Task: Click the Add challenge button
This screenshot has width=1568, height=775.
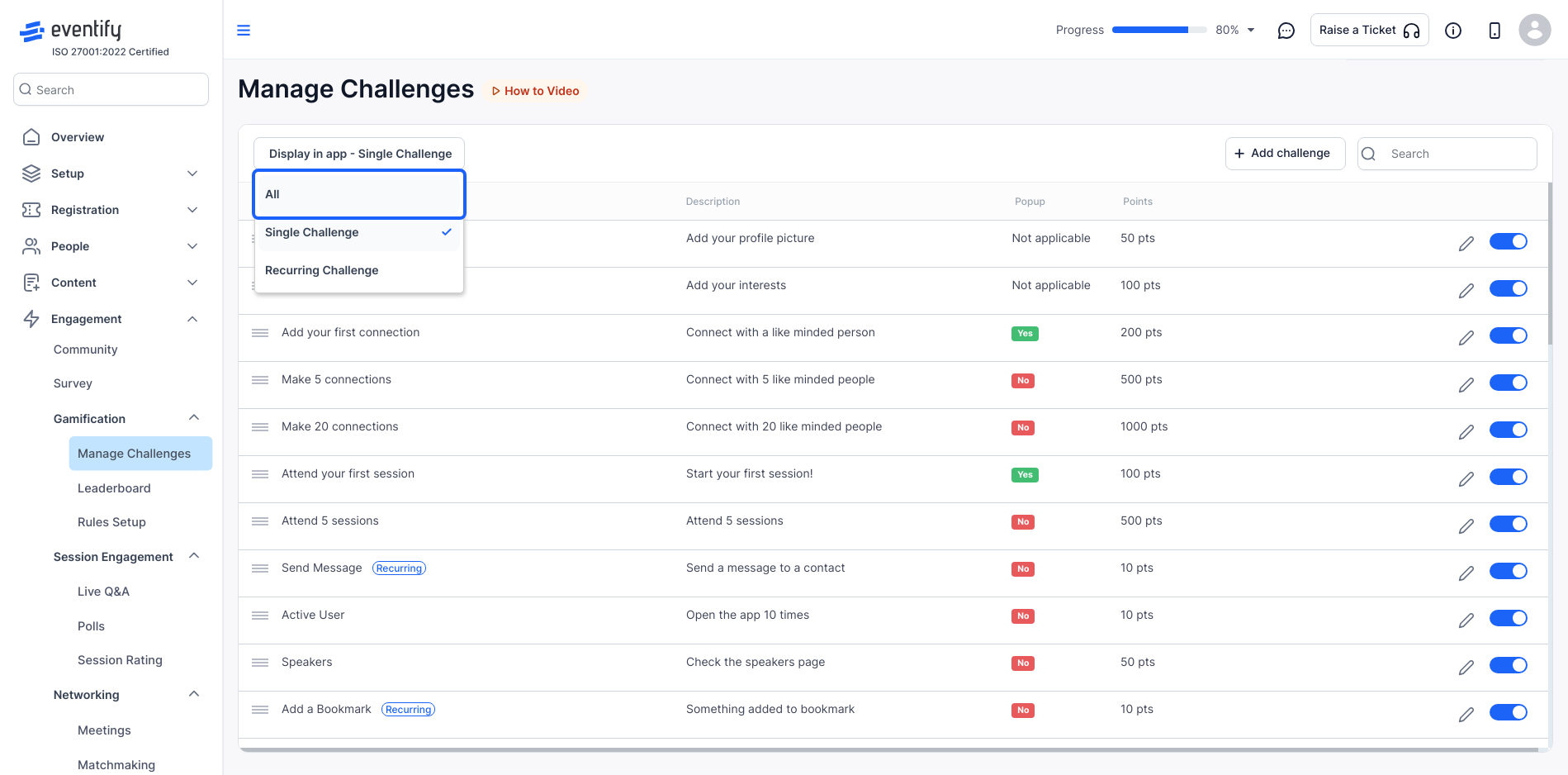Action: (1285, 154)
